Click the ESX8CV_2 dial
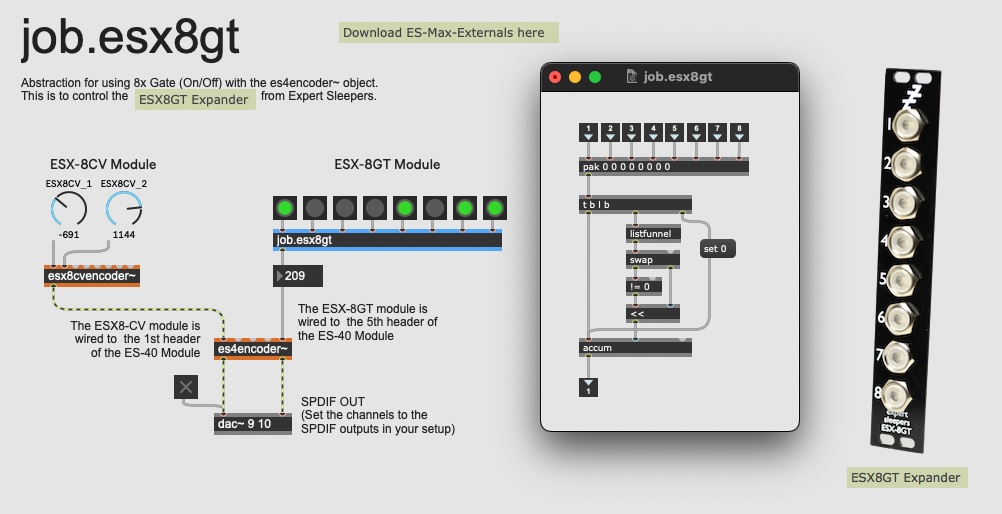This screenshot has width=1002, height=514. [x=124, y=210]
